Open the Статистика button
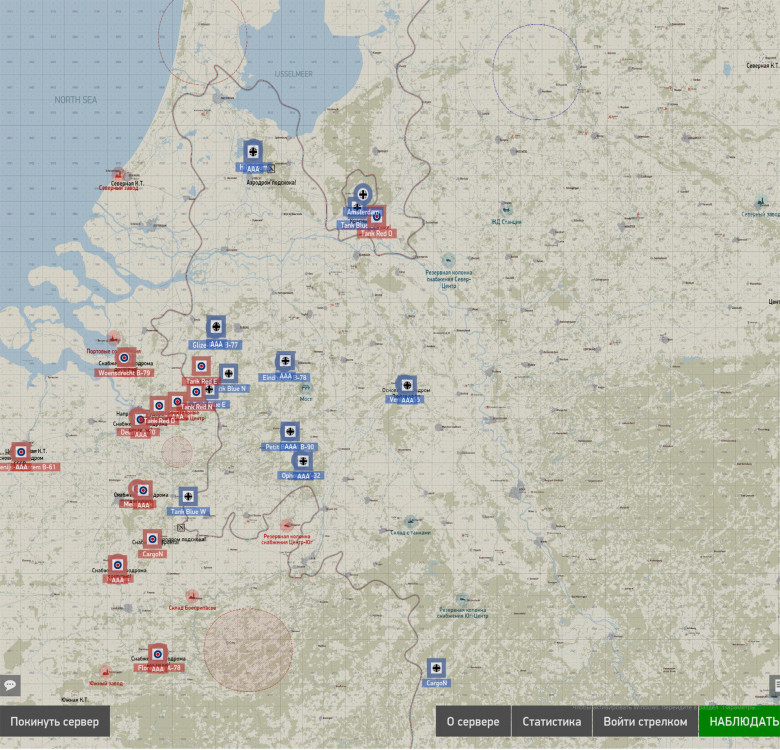This screenshot has height=750, width=780. pyautogui.click(x=552, y=721)
